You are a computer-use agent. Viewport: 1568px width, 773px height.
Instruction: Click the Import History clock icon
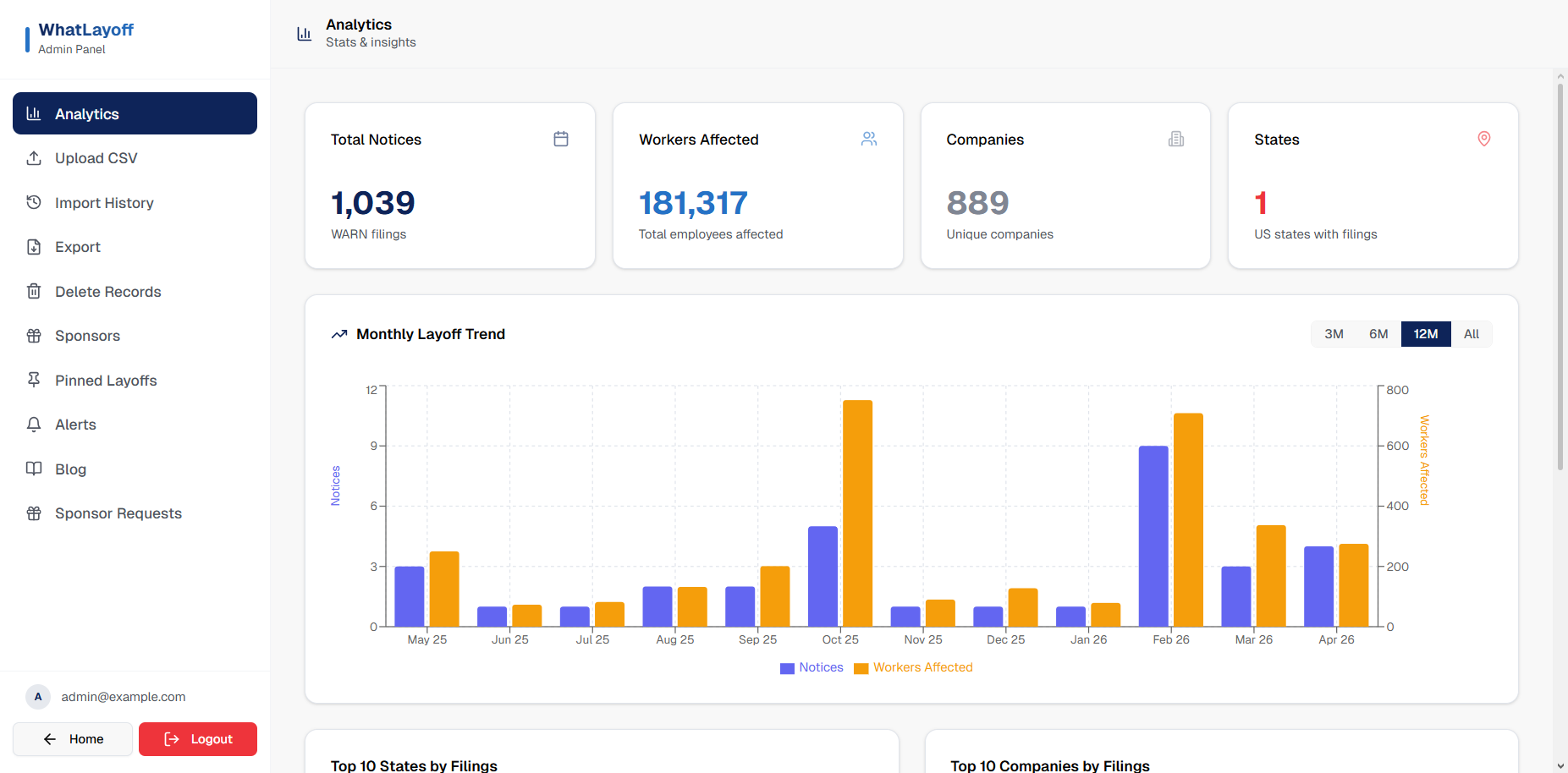(x=34, y=202)
